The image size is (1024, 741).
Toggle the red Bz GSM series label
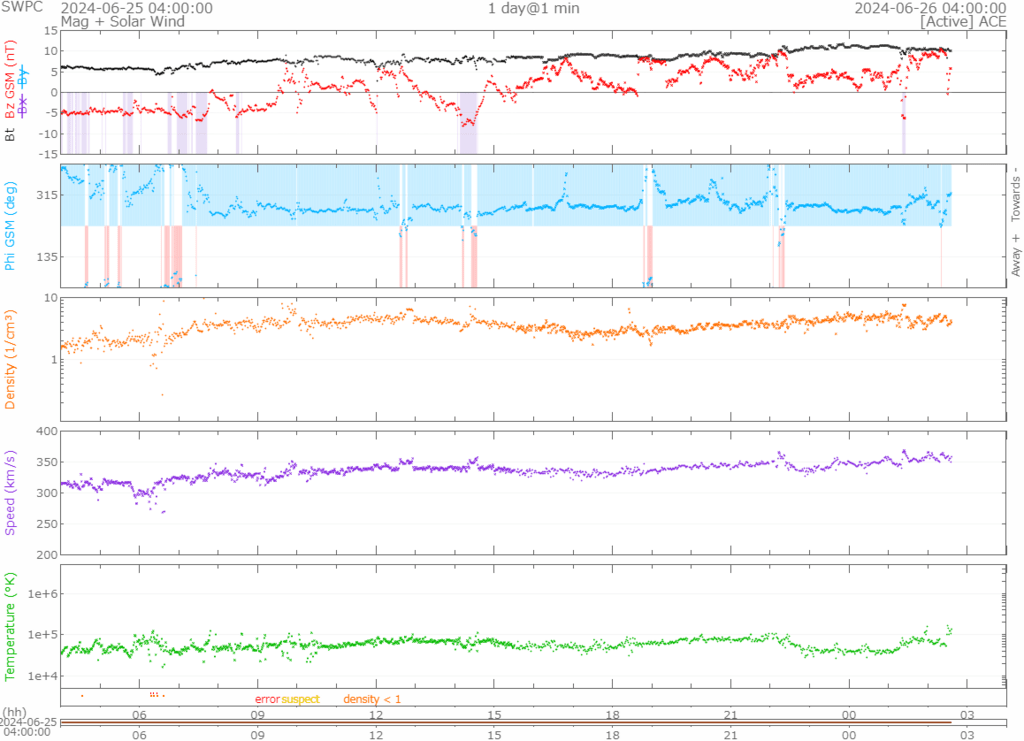click(x=11, y=79)
